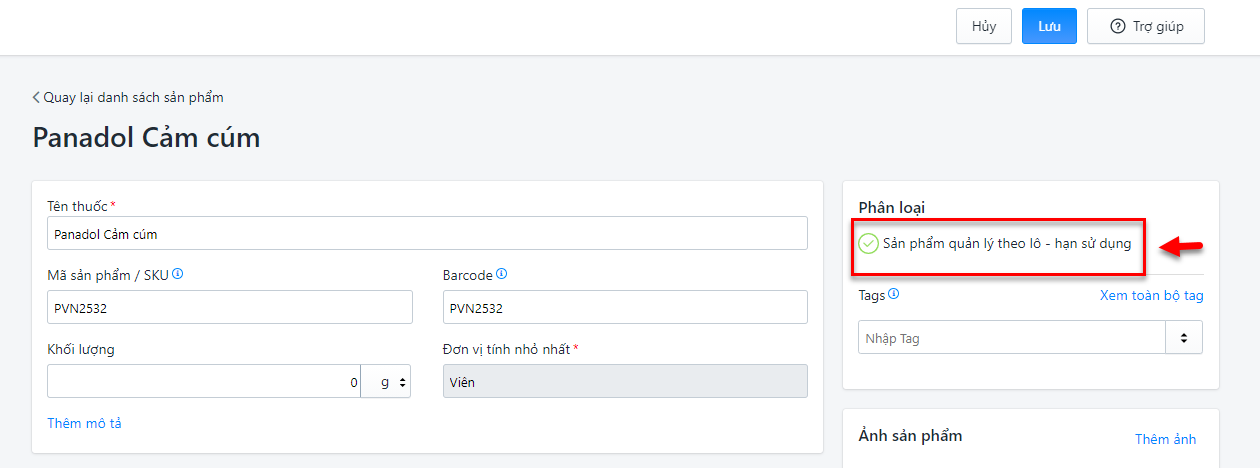Toggle the lot and expiry management checkmark
Screen dimensions: 1260x468
tap(869, 243)
